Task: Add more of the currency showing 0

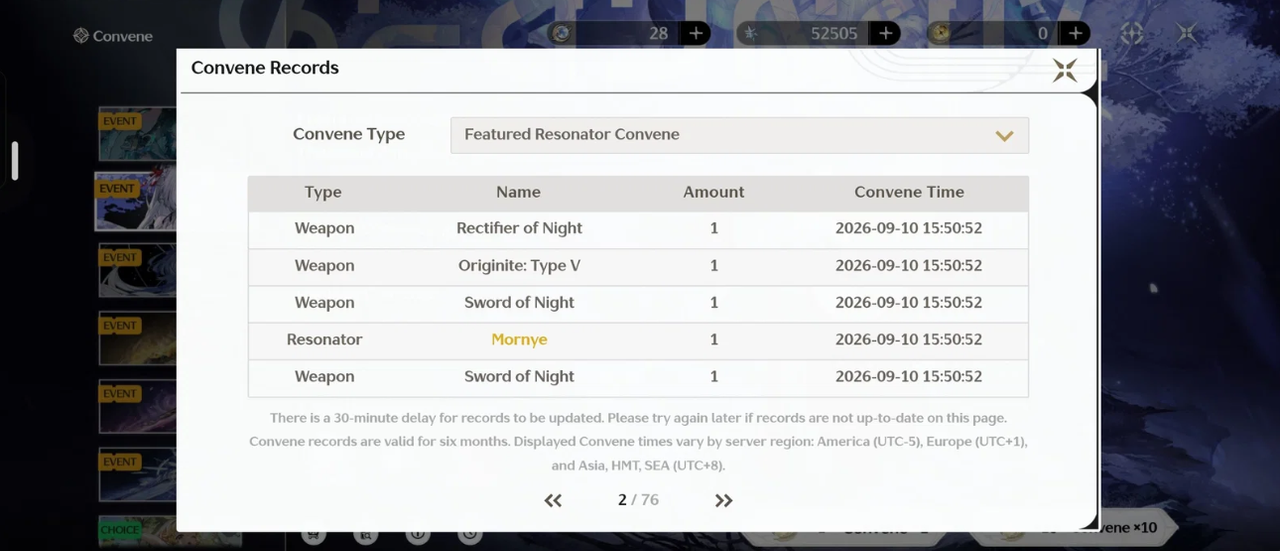Action: click(x=1076, y=33)
